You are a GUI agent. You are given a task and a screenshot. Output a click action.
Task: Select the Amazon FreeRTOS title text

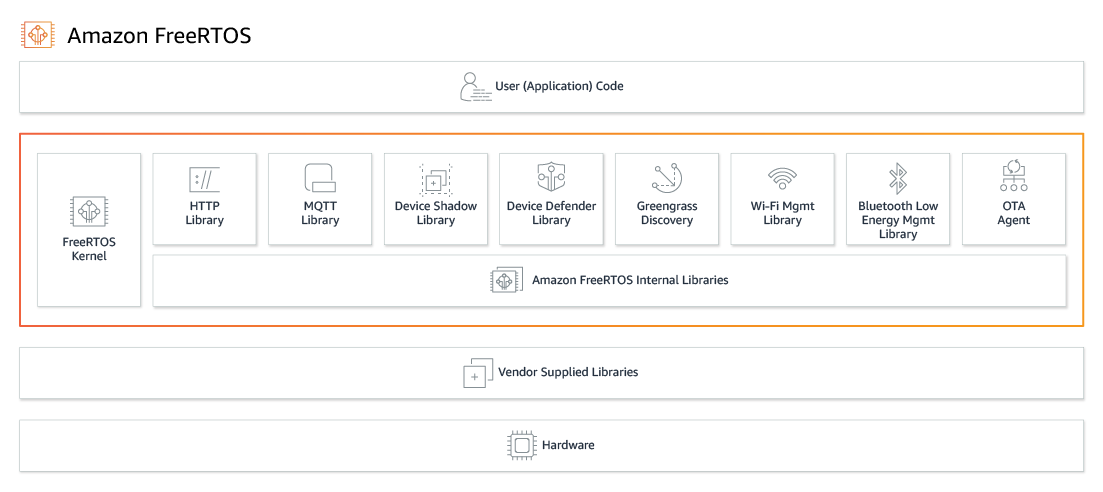click(159, 35)
